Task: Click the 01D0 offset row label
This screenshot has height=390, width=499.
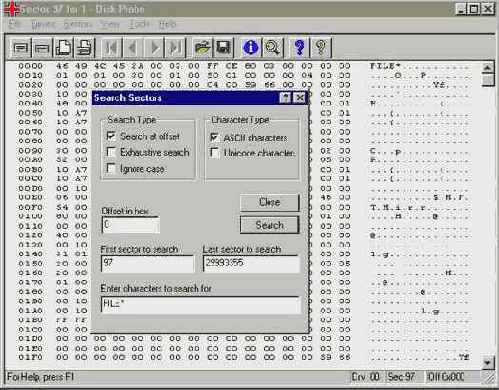Action: point(30,339)
